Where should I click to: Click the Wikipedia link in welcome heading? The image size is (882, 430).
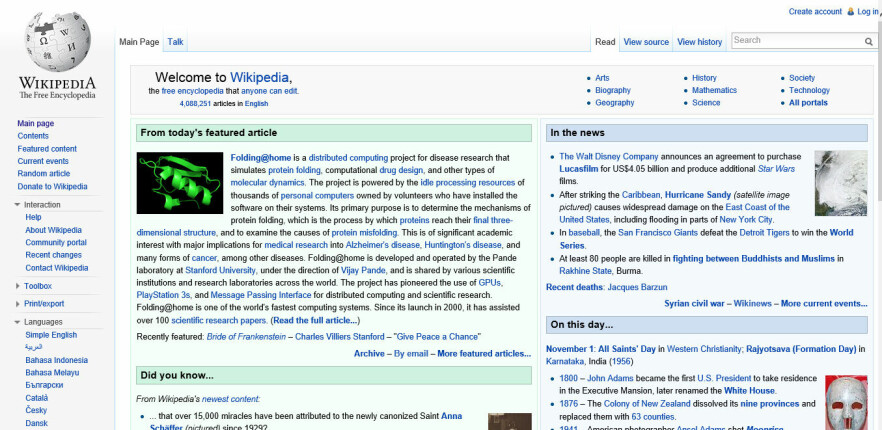coord(259,78)
